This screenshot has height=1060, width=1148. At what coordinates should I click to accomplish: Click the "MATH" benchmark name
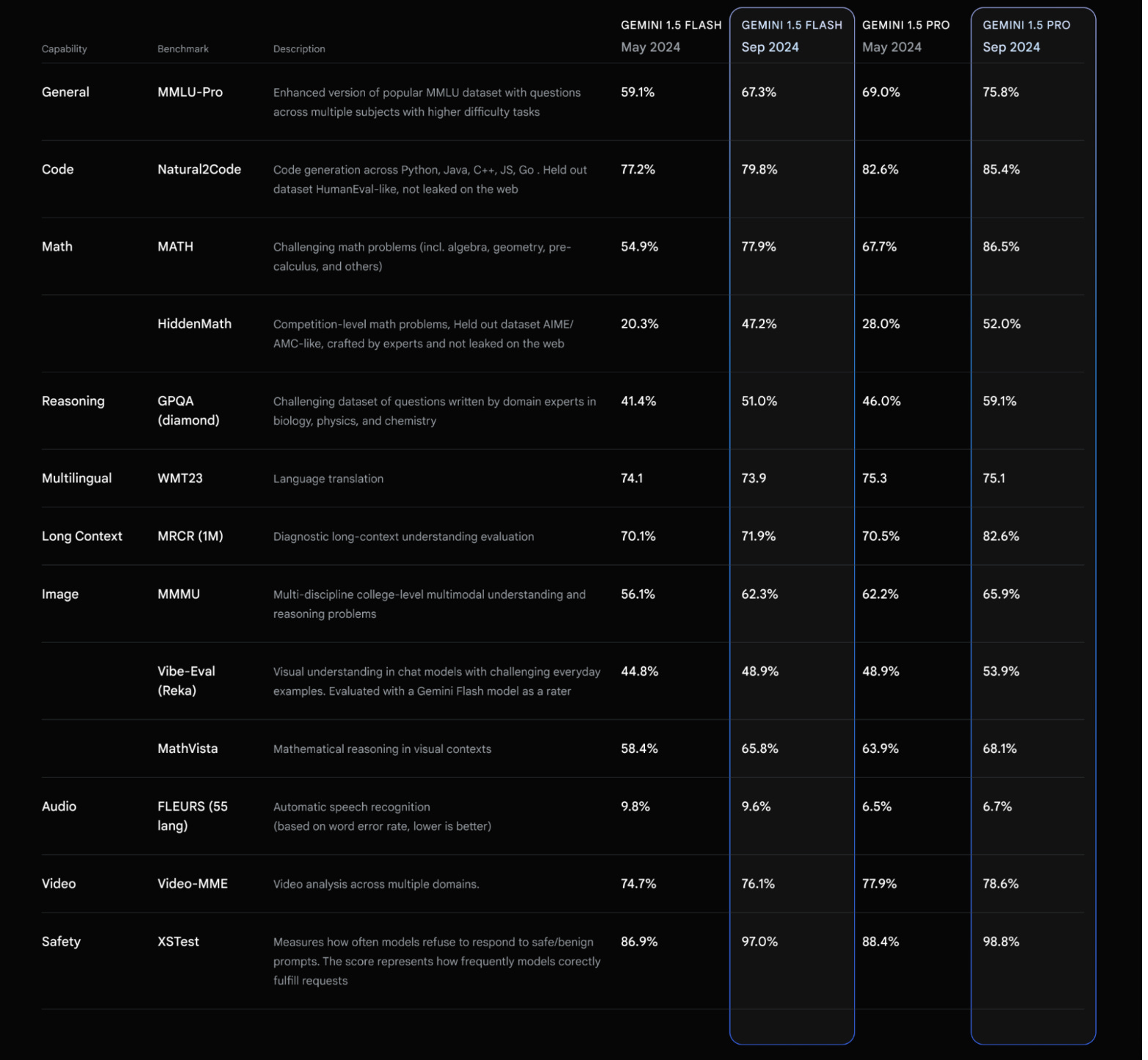coord(175,247)
